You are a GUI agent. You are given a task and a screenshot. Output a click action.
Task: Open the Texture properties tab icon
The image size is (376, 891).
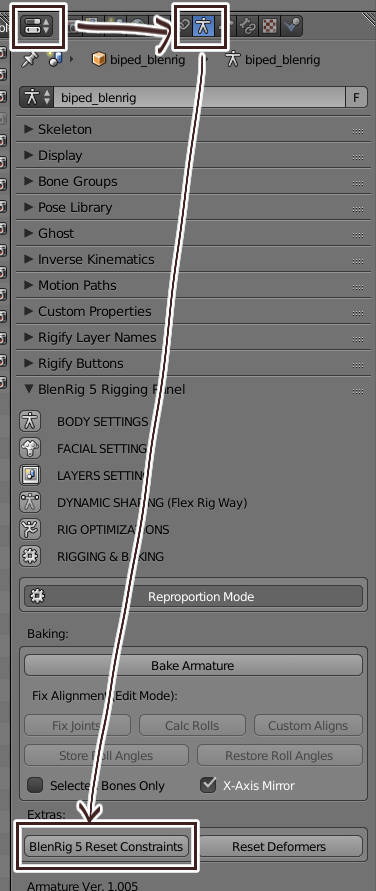point(269,26)
